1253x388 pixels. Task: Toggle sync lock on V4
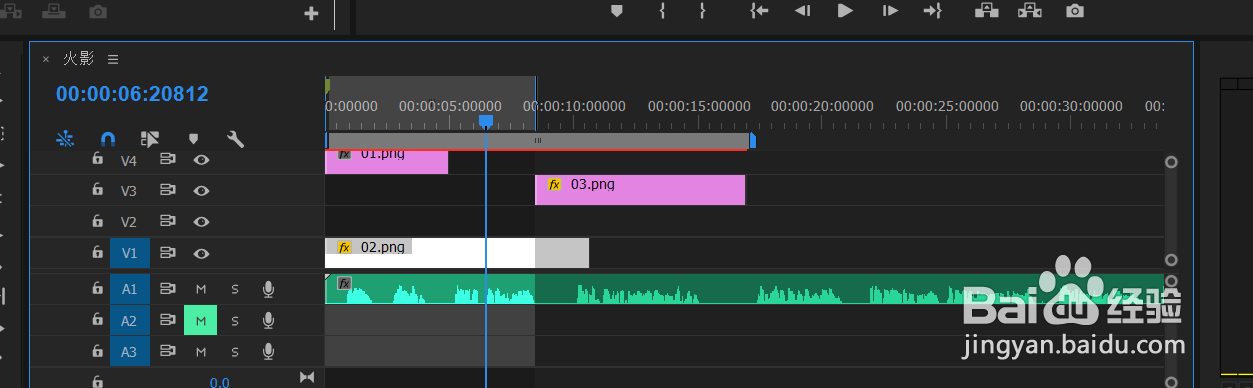click(x=168, y=160)
